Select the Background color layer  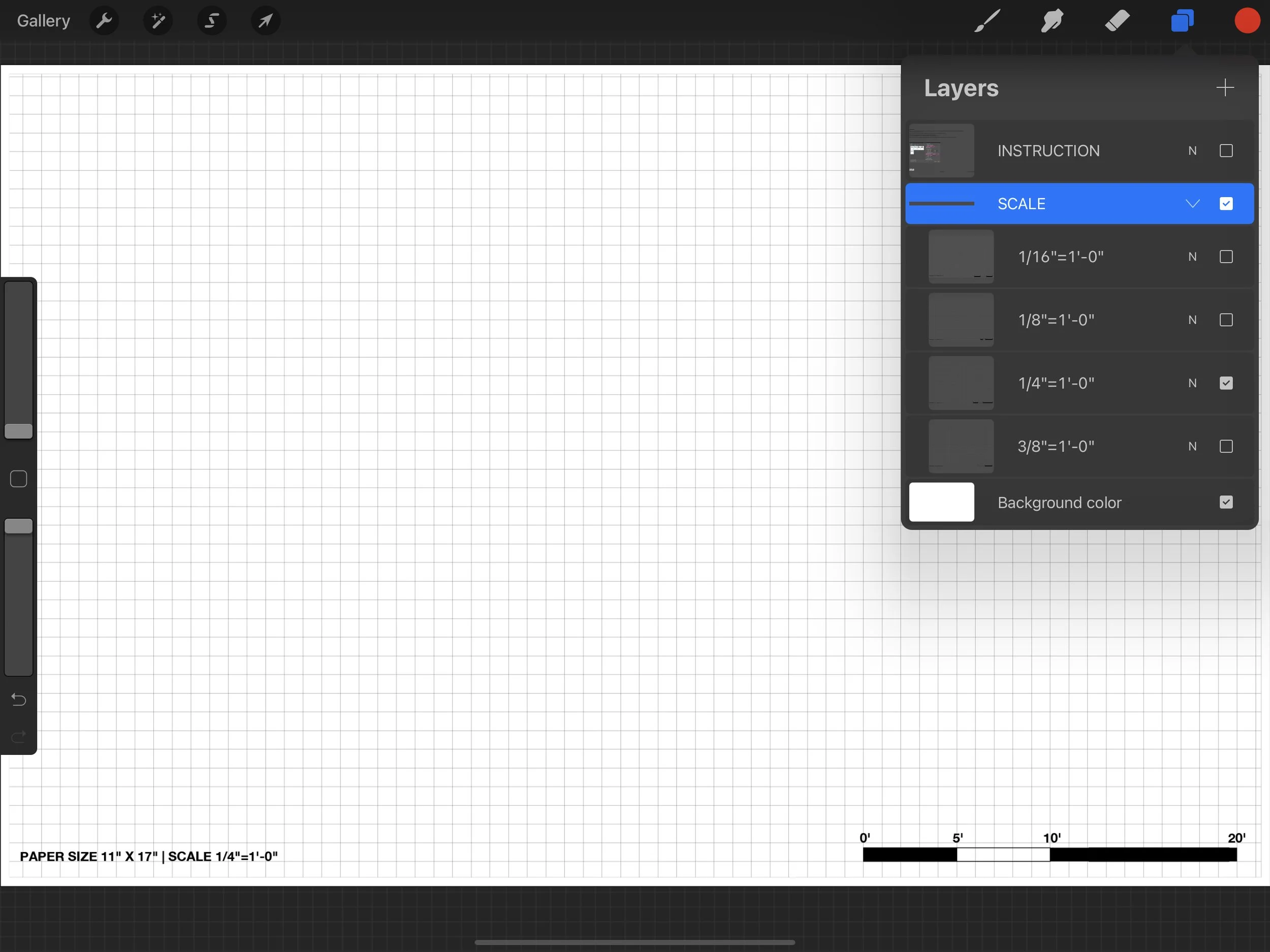pyautogui.click(x=1059, y=502)
